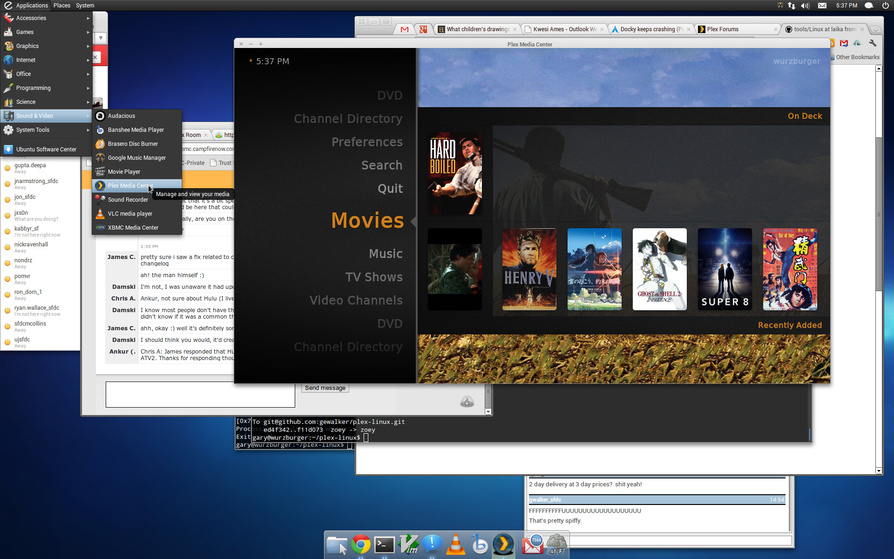Expand the Accessories submenu

tap(46, 18)
